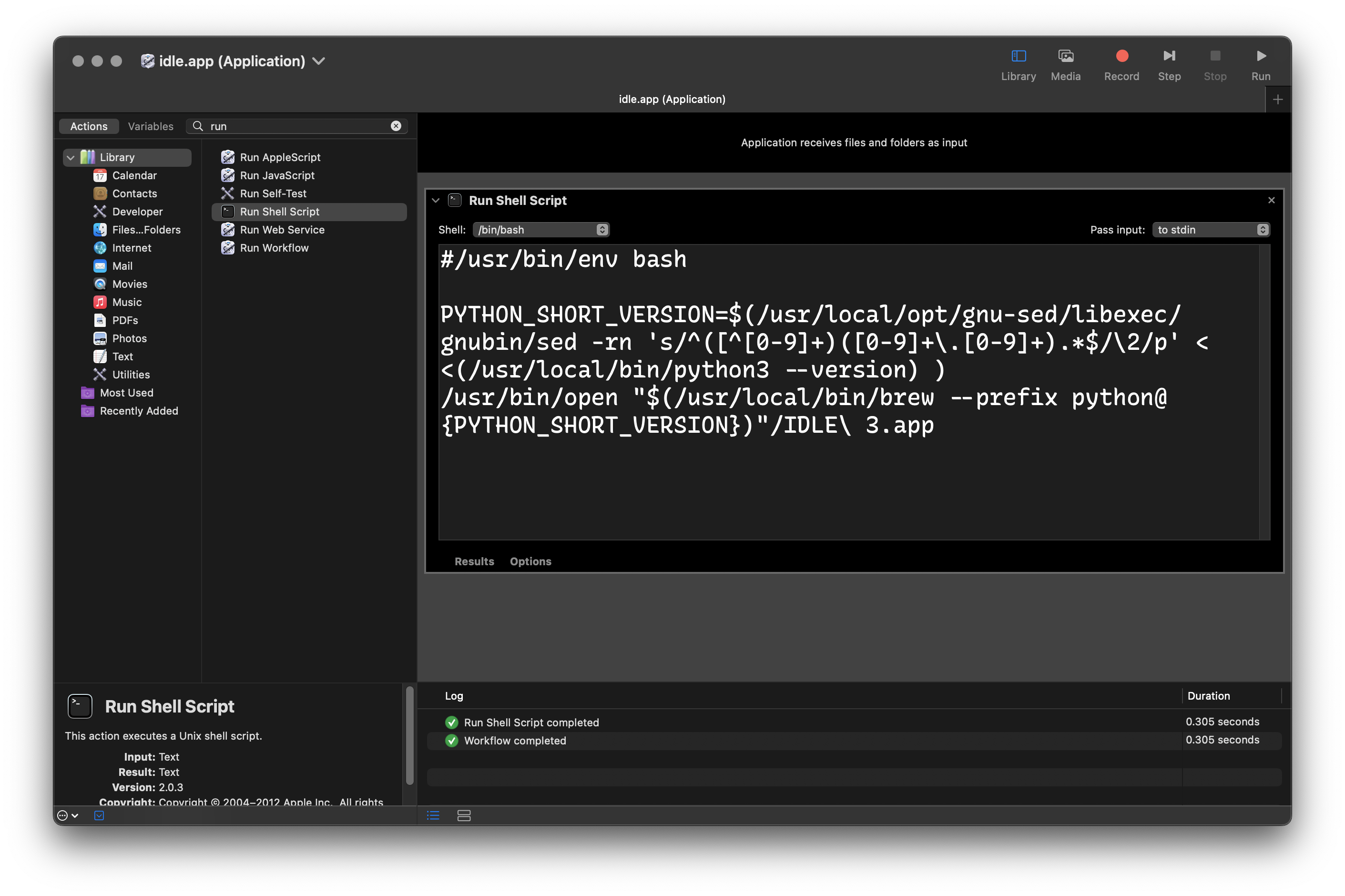Screen dimensions: 1345x896
Task: Toggle the Library panel toolbar button
Action: click(x=1018, y=64)
